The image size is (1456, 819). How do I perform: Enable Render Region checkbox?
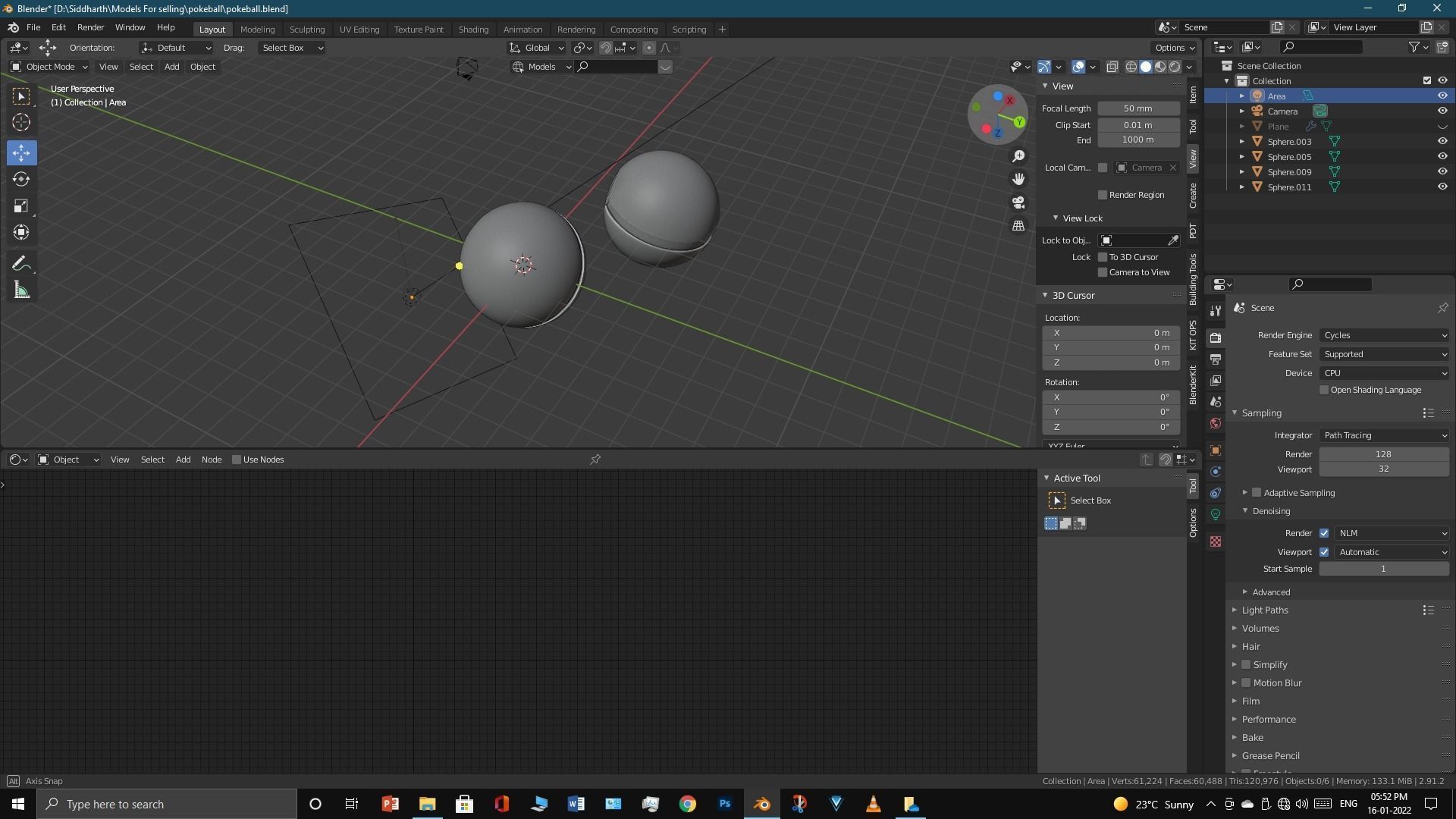pos(1103,195)
